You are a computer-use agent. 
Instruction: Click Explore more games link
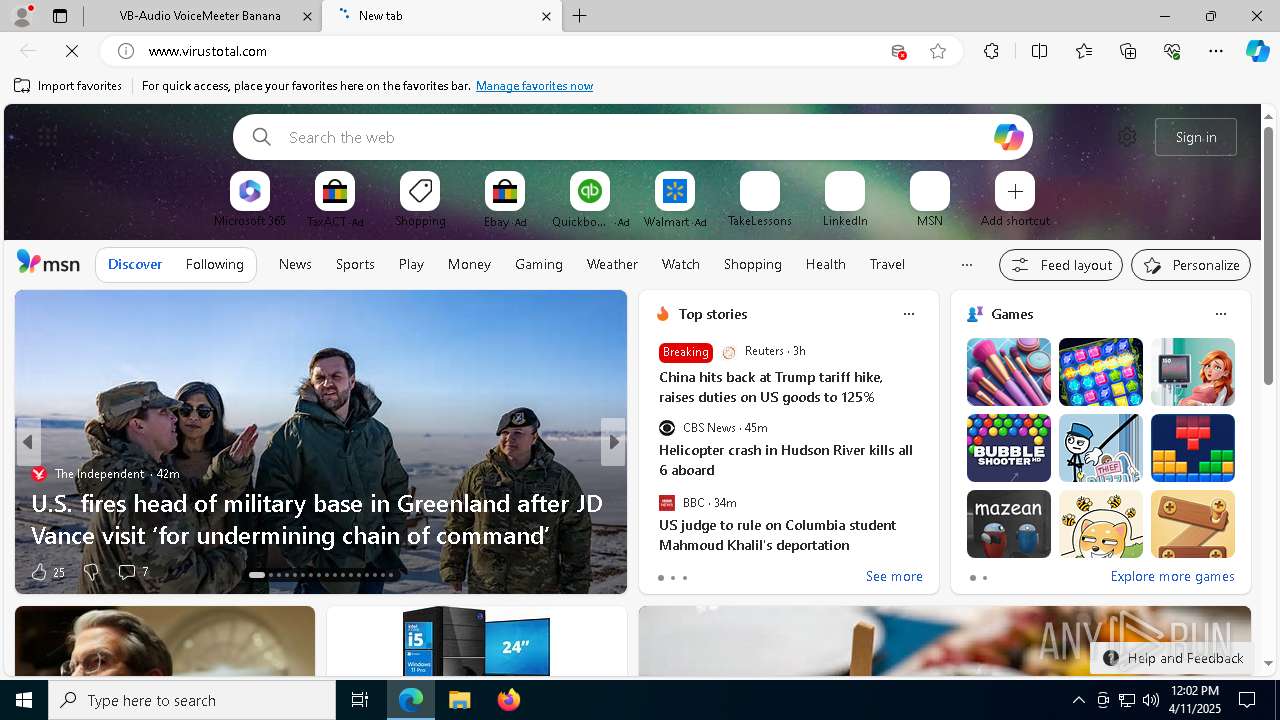pos(1172,576)
